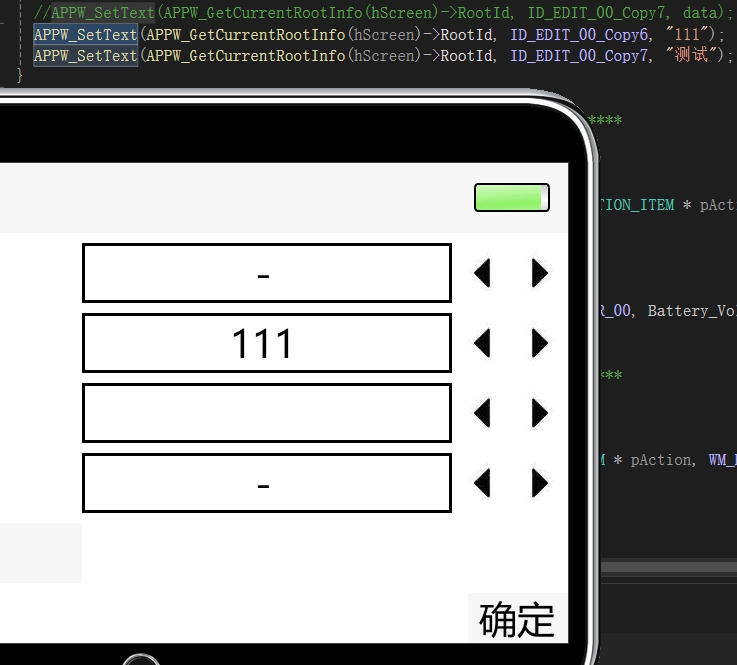
Task: Click pAction text in the code editor
Action: [662, 460]
